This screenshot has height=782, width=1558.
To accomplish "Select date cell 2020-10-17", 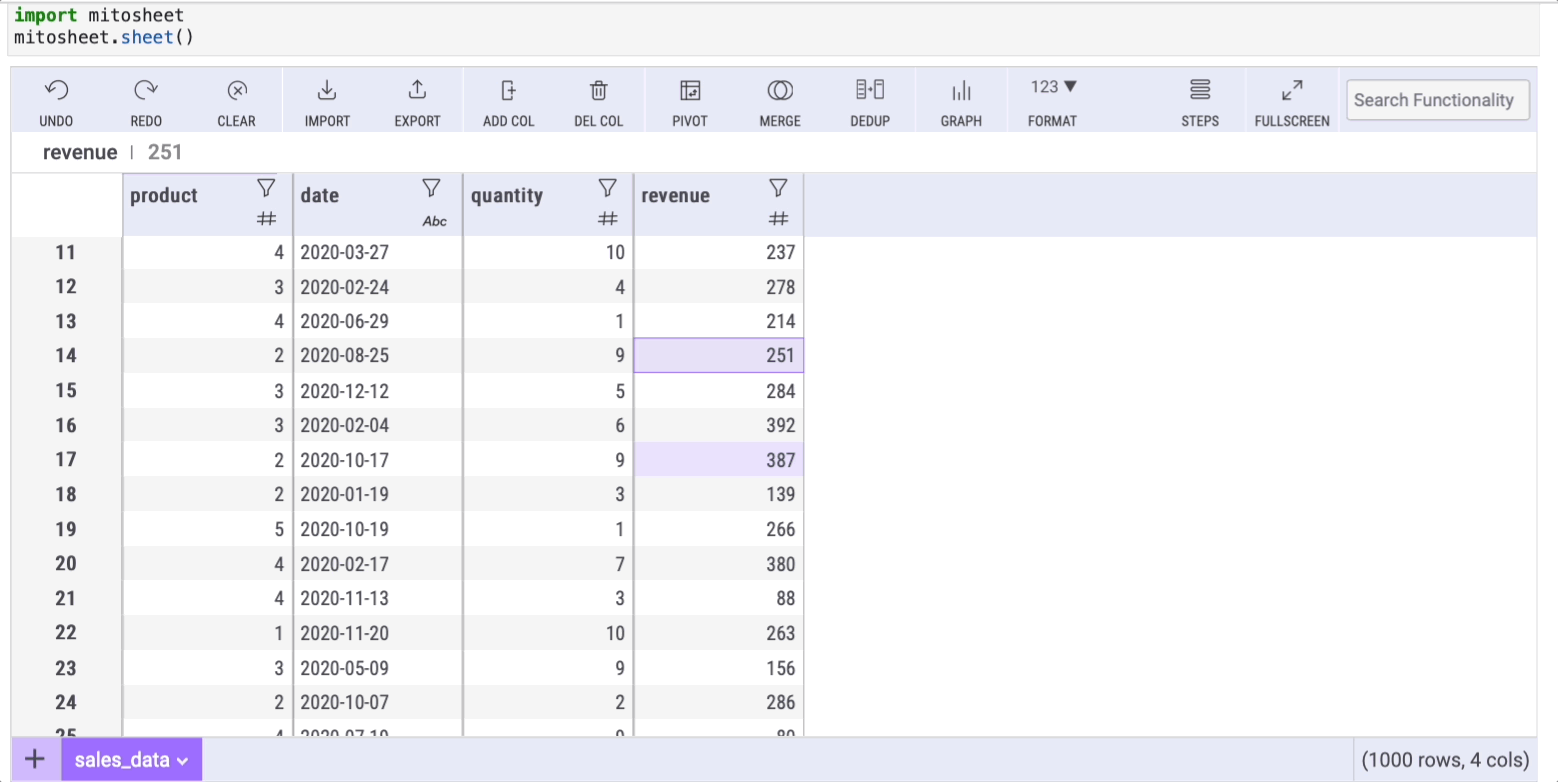I will tap(378, 460).
